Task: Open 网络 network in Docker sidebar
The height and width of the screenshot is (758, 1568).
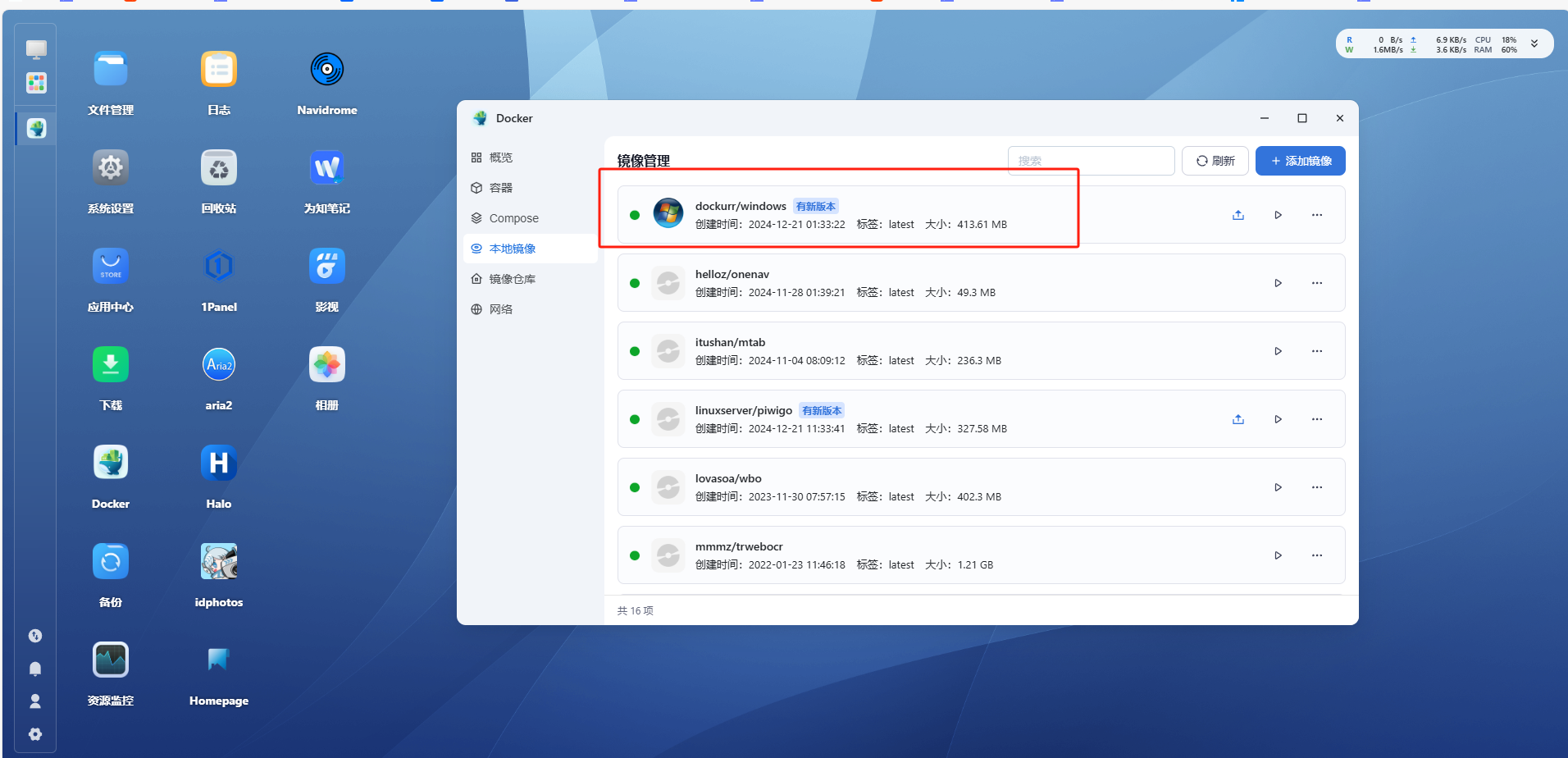Action: (531, 309)
